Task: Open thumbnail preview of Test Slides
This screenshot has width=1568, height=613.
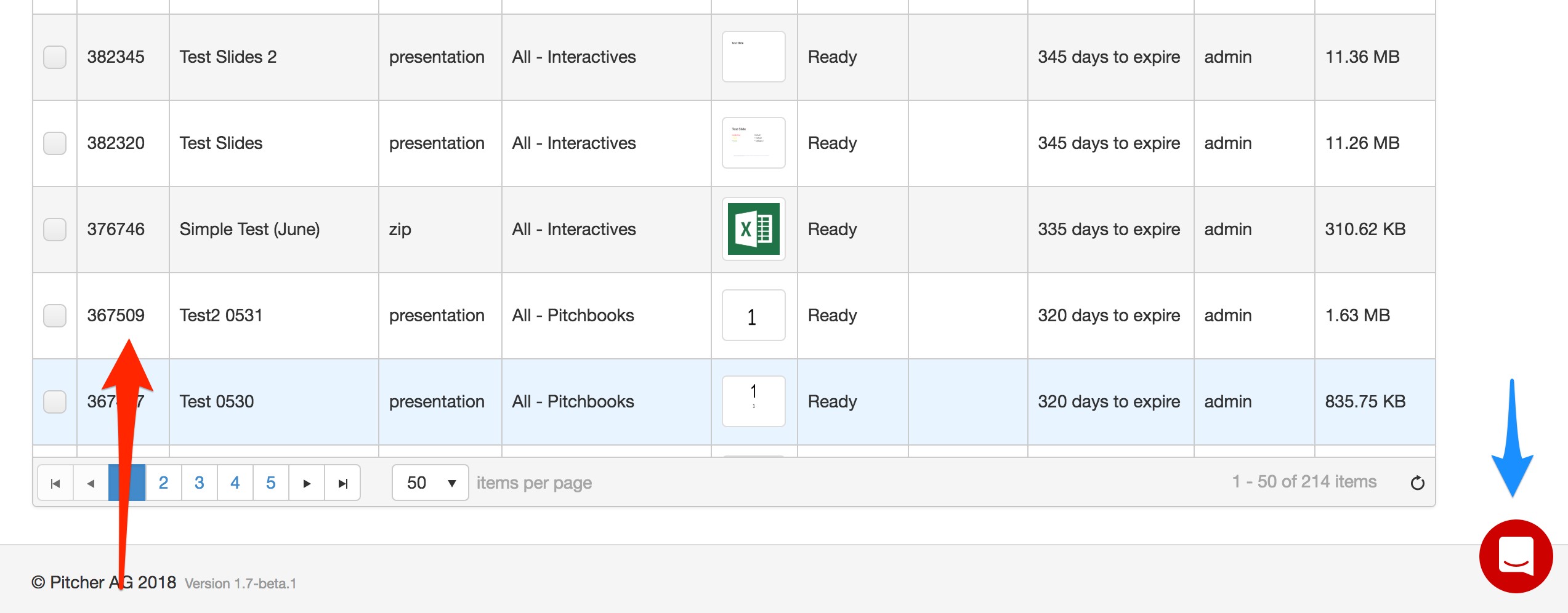Action: coord(753,143)
